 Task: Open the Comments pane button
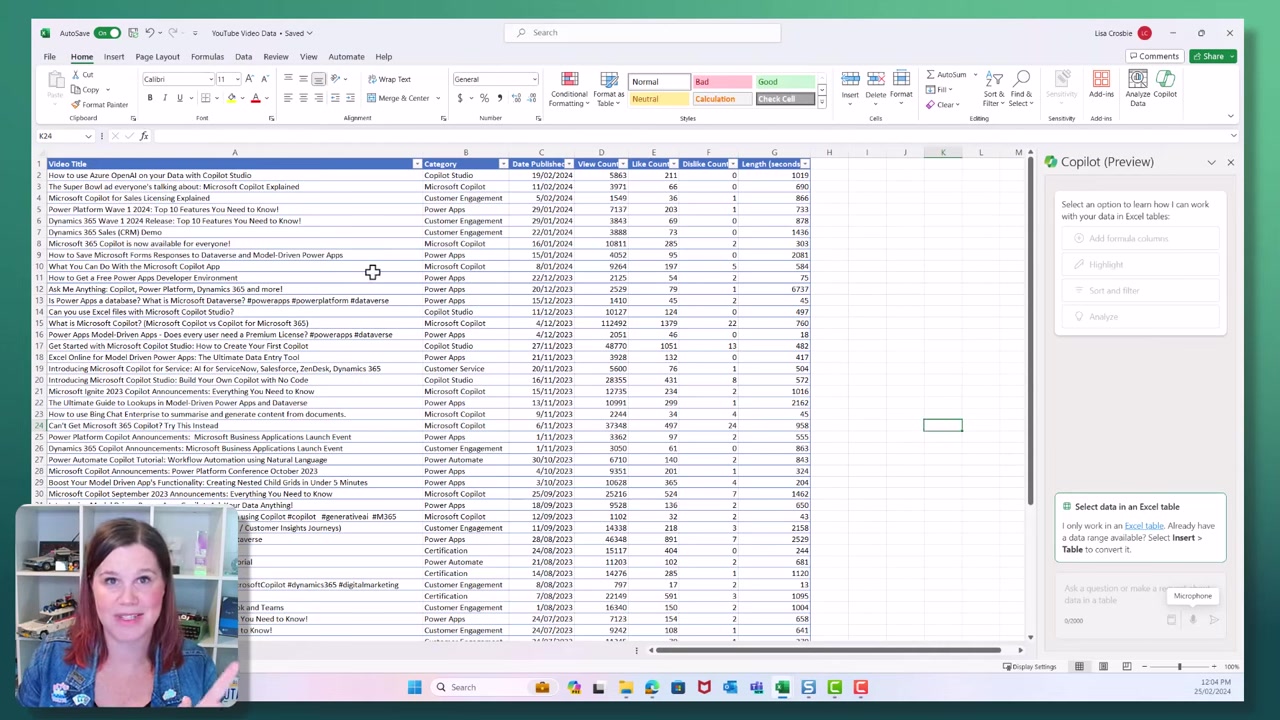click(1154, 56)
